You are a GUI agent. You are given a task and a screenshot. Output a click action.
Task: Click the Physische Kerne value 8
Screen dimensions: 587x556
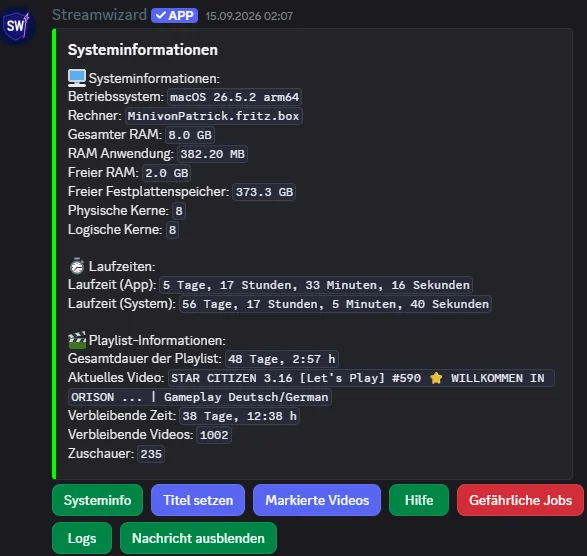point(179,211)
